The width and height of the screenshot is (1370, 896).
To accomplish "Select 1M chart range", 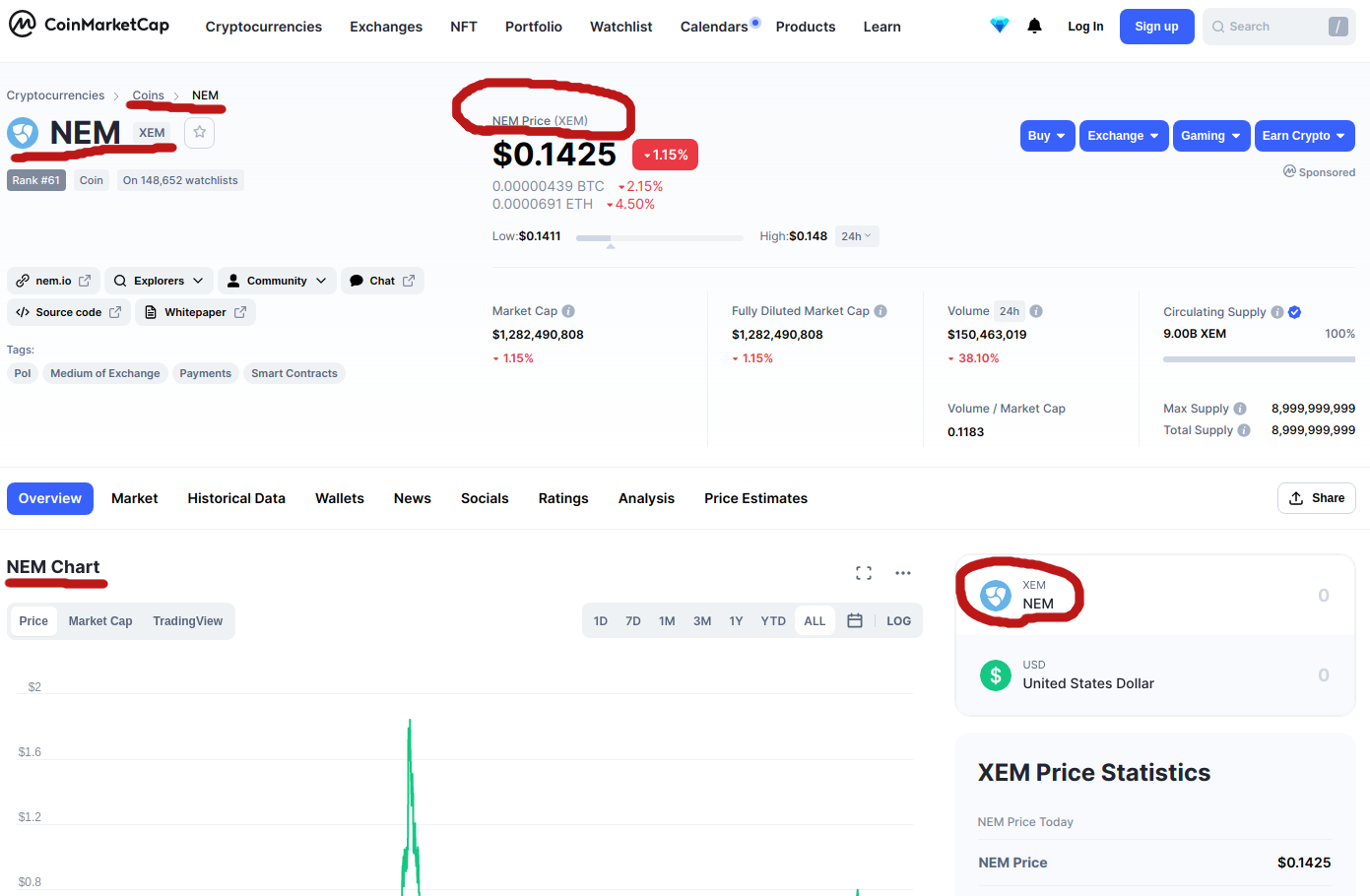I will click(x=667, y=621).
